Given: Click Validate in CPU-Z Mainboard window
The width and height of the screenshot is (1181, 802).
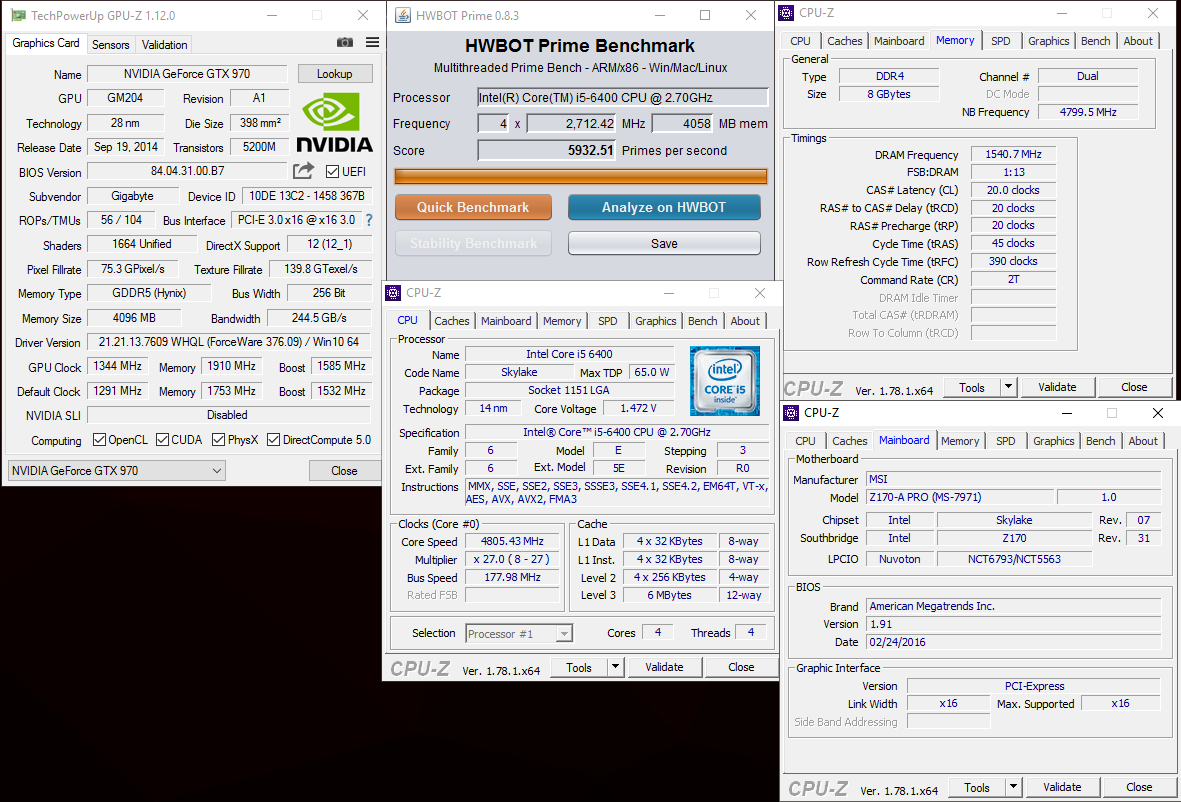Looking at the screenshot, I should point(1062,787).
